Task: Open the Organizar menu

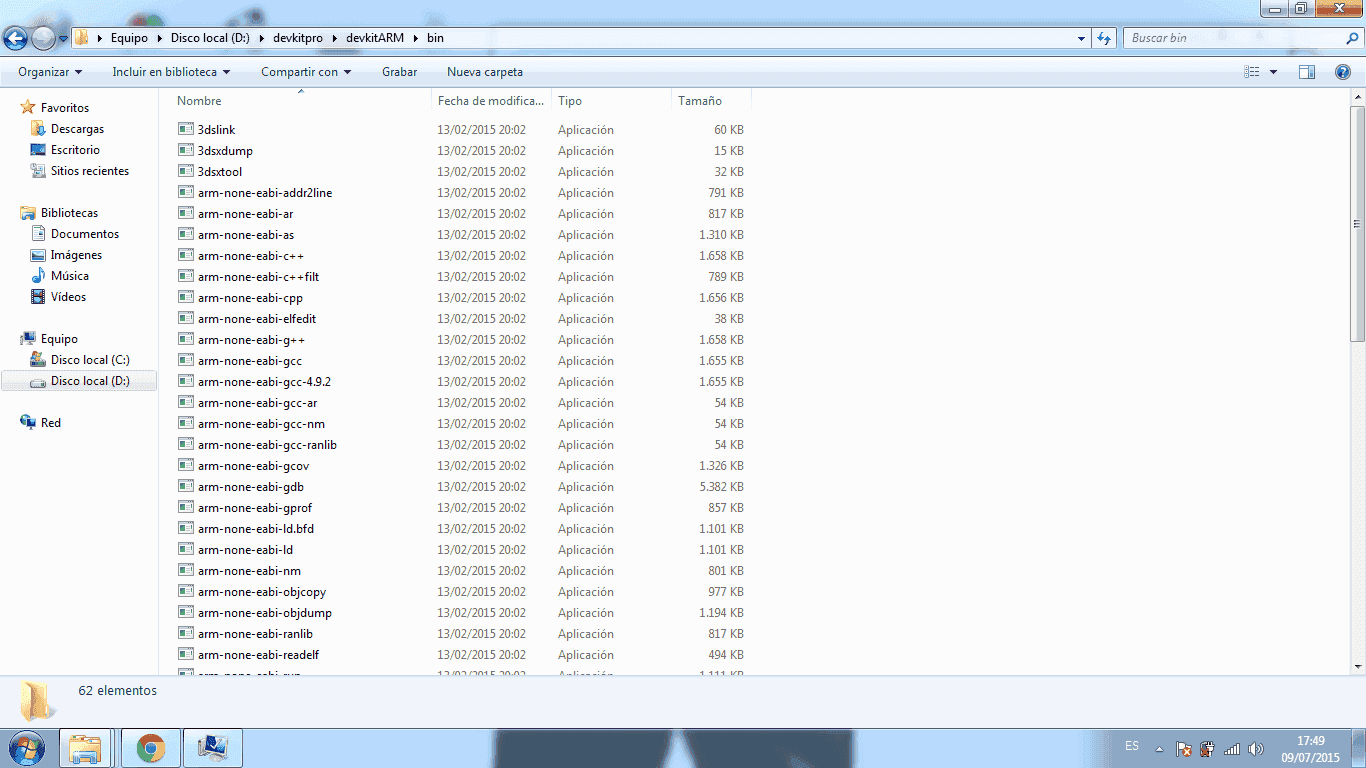Action: pos(50,72)
